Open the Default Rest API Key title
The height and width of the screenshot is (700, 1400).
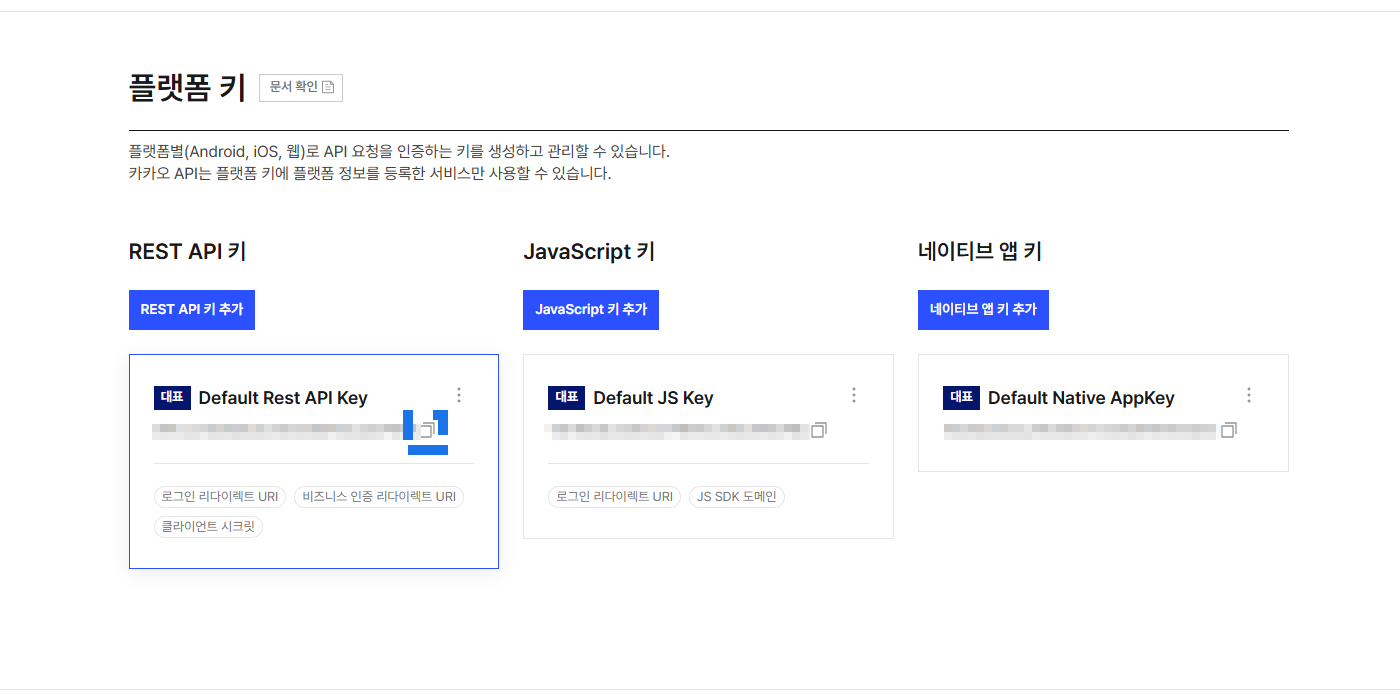point(283,398)
